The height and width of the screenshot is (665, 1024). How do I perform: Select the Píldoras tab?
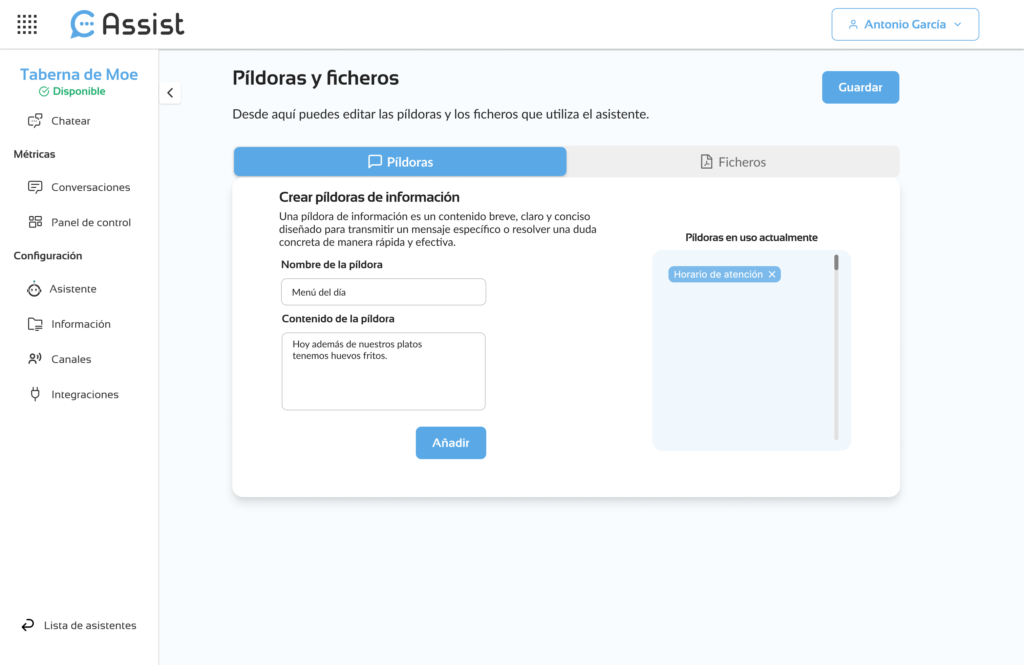click(x=400, y=162)
